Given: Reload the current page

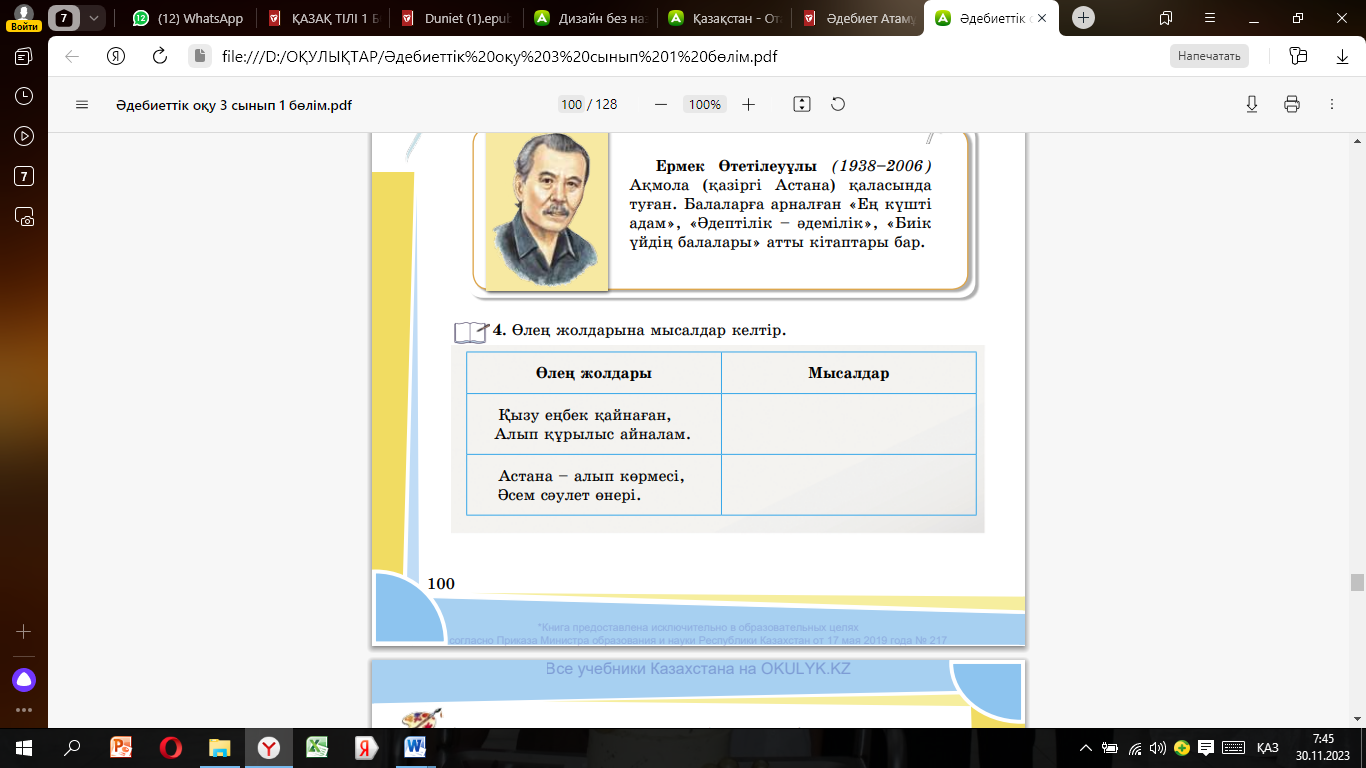Looking at the screenshot, I should point(159,56).
